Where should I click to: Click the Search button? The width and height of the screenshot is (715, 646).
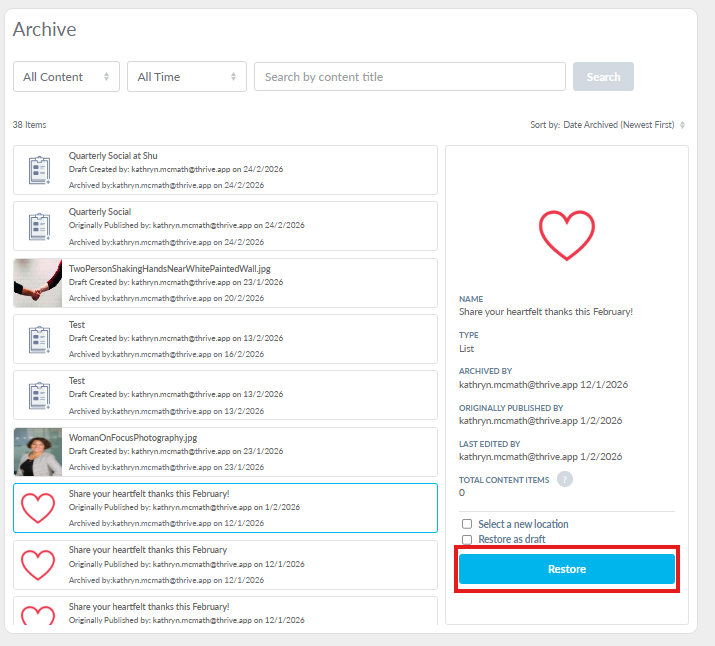coord(603,77)
